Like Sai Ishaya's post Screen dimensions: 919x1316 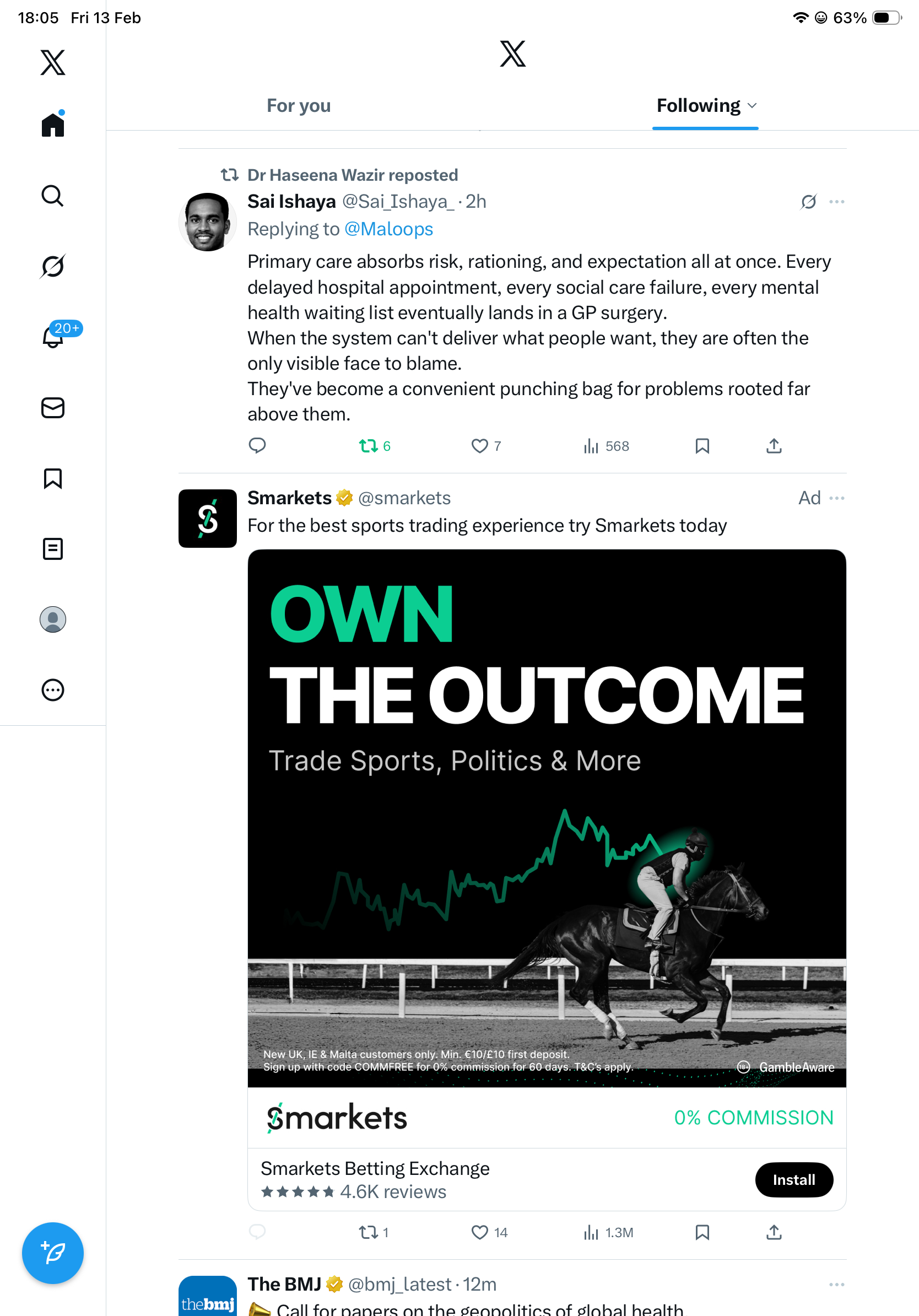click(479, 446)
